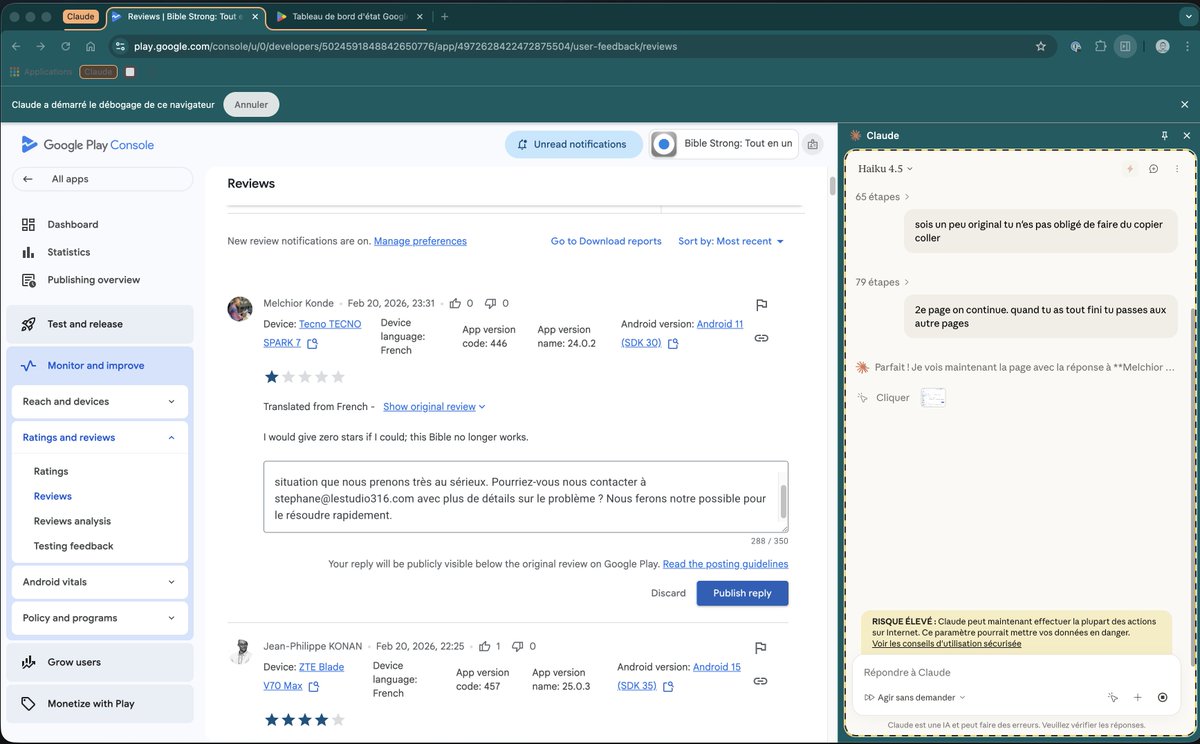The width and height of the screenshot is (1200, 744).
Task: Discard the reply draft
Action: [668, 593]
